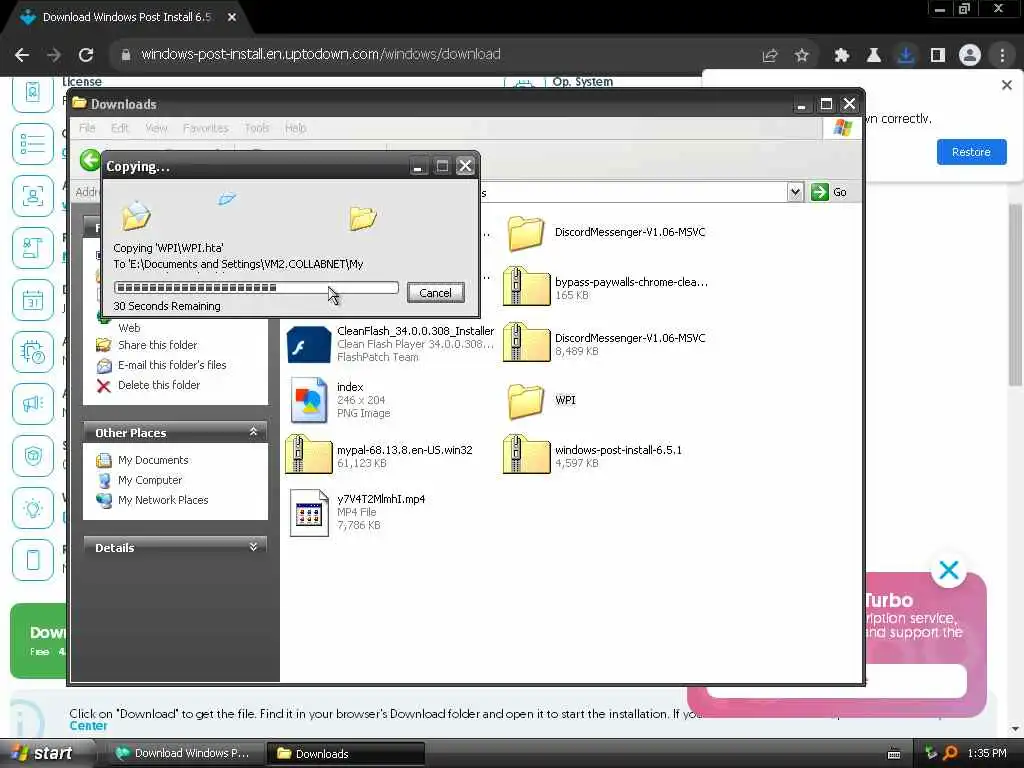Go back in the Chrome browser
Image resolution: width=1024 pixels, height=768 pixels.
coord(22,55)
